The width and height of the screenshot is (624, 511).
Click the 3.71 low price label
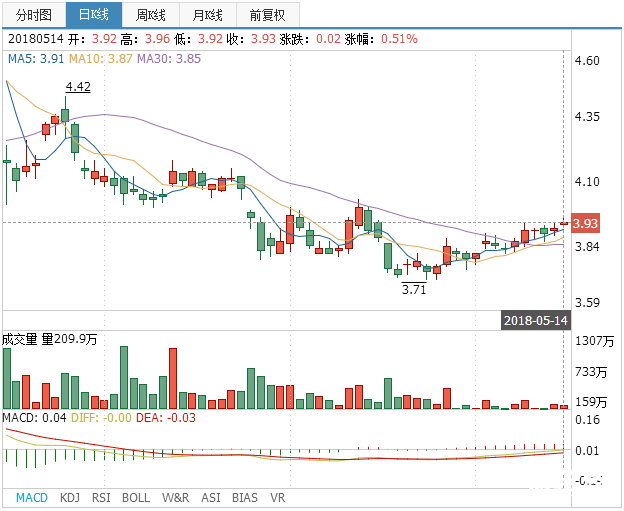click(414, 289)
